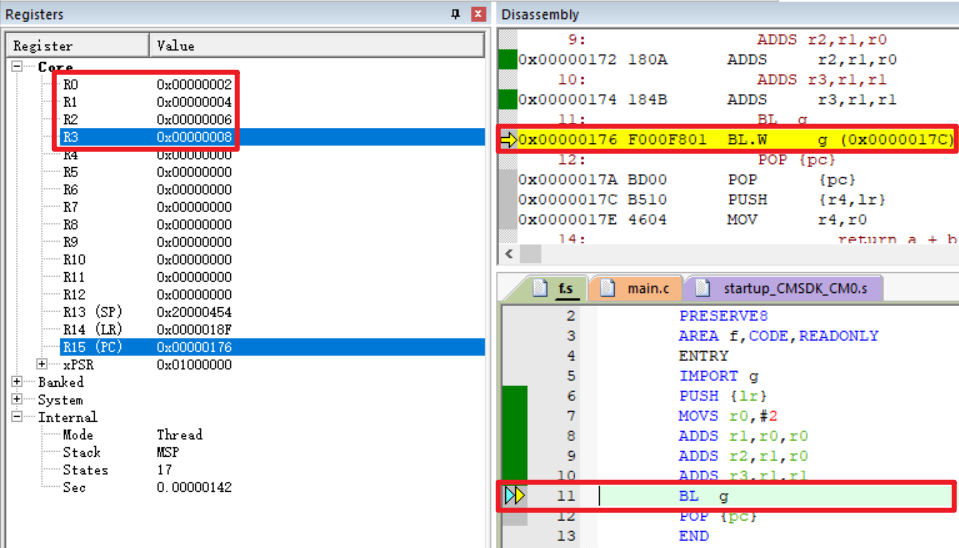
Task: Click the Value column header
Action: pos(176,46)
